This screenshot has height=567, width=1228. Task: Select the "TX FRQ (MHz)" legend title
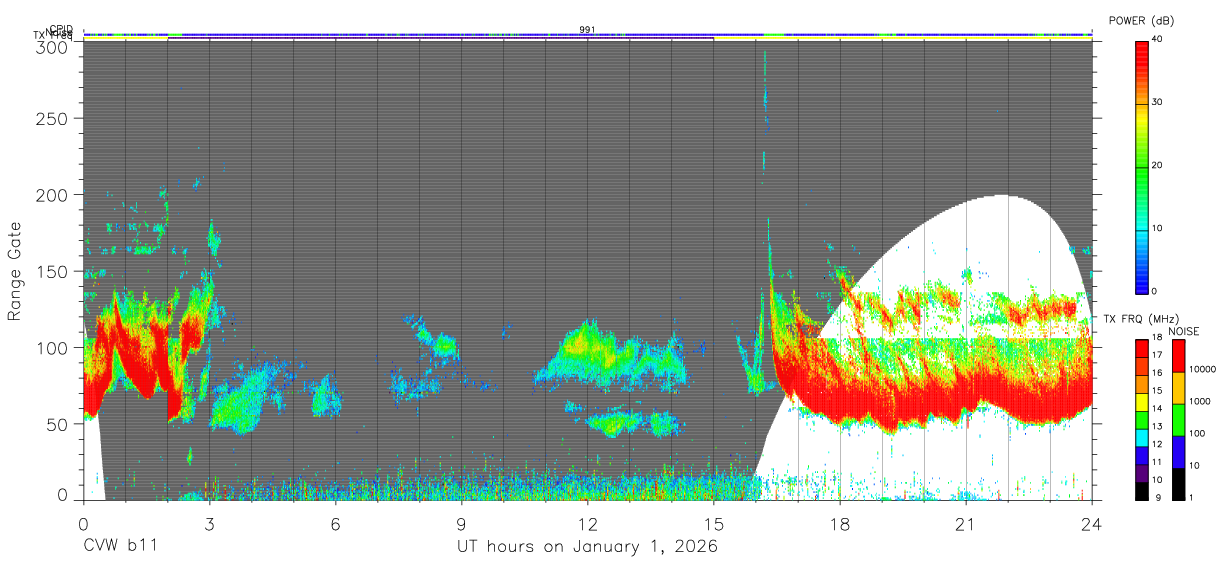pyautogui.click(x=1140, y=319)
